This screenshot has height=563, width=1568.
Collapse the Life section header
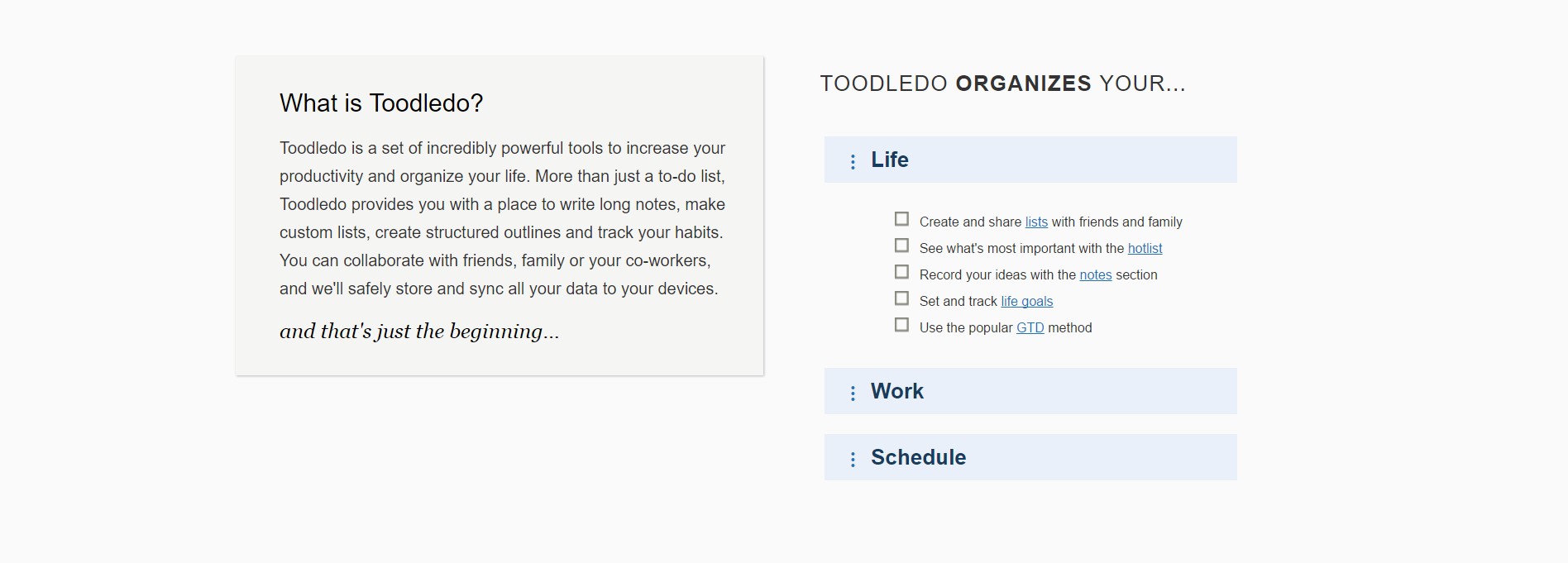(1030, 160)
